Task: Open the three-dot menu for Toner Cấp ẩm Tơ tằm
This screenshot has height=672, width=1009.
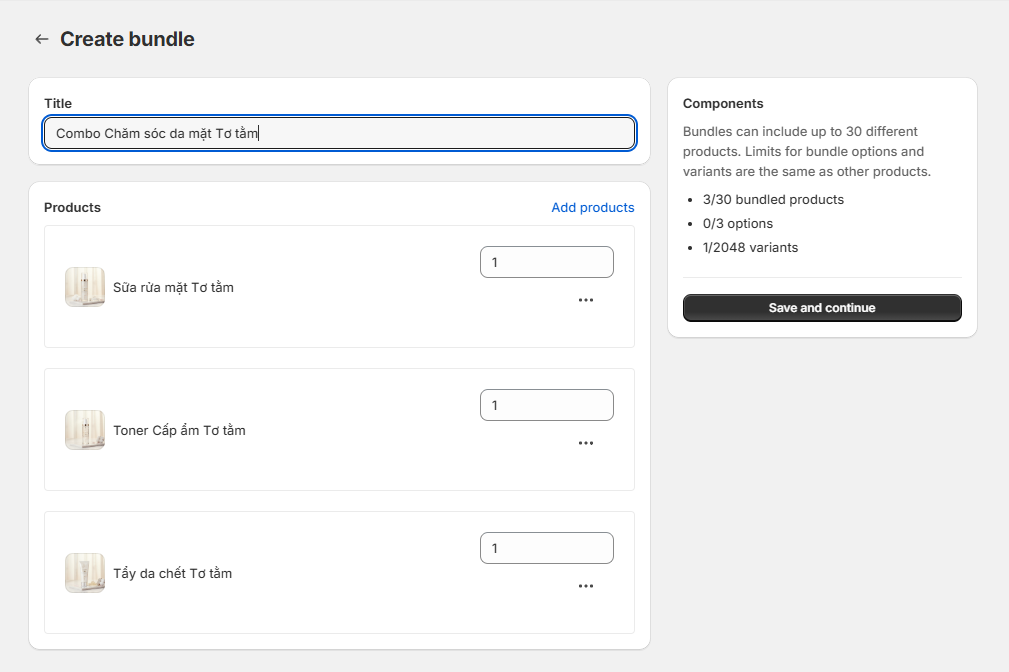Action: pos(586,443)
